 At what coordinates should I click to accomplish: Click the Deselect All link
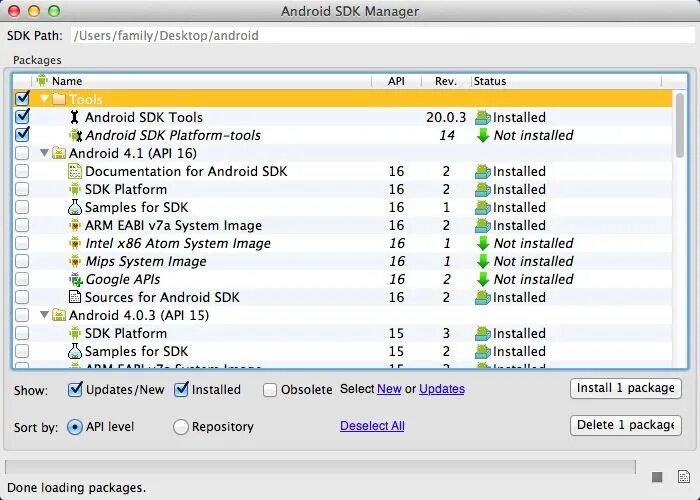coord(372,426)
